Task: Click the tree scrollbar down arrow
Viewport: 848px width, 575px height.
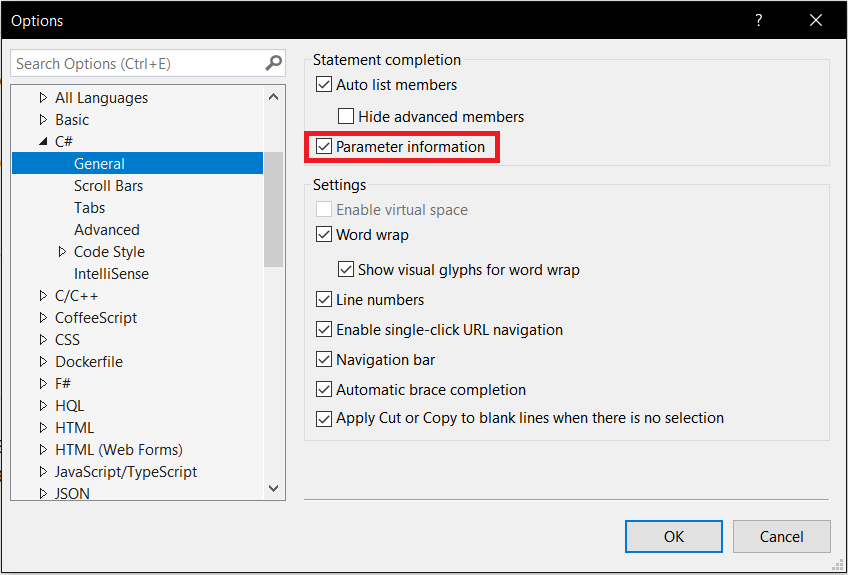Action: point(274,488)
